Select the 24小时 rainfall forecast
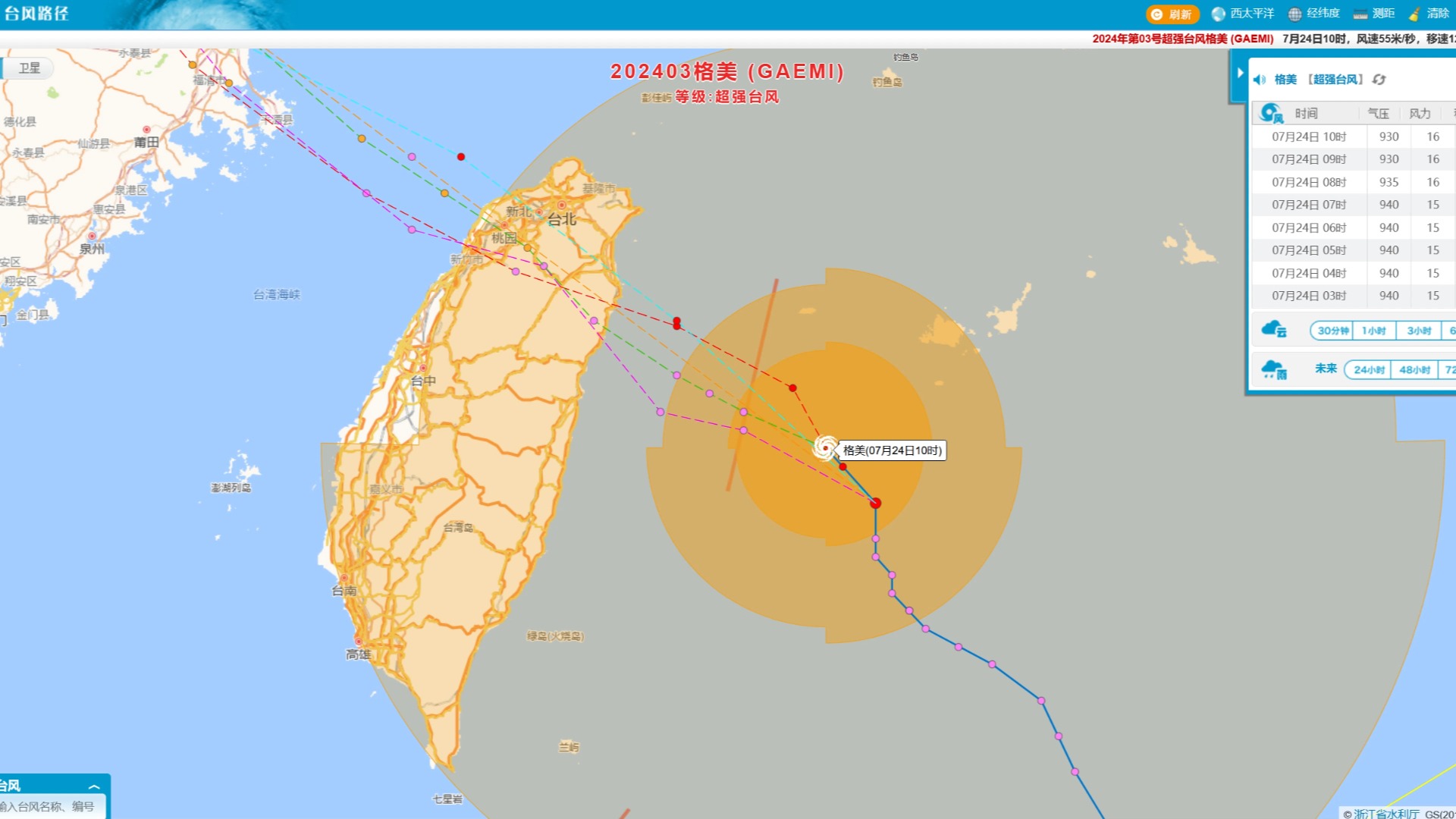 1369,370
